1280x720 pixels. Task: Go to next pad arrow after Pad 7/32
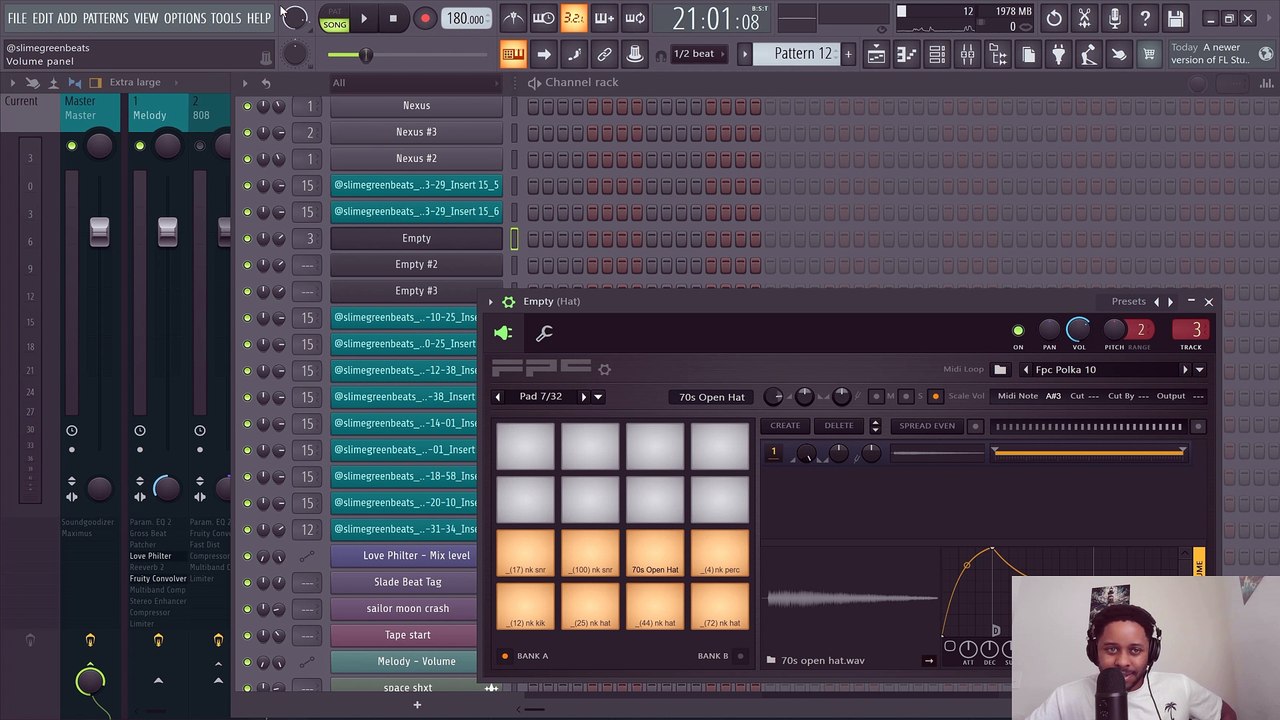(x=584, y=397)
